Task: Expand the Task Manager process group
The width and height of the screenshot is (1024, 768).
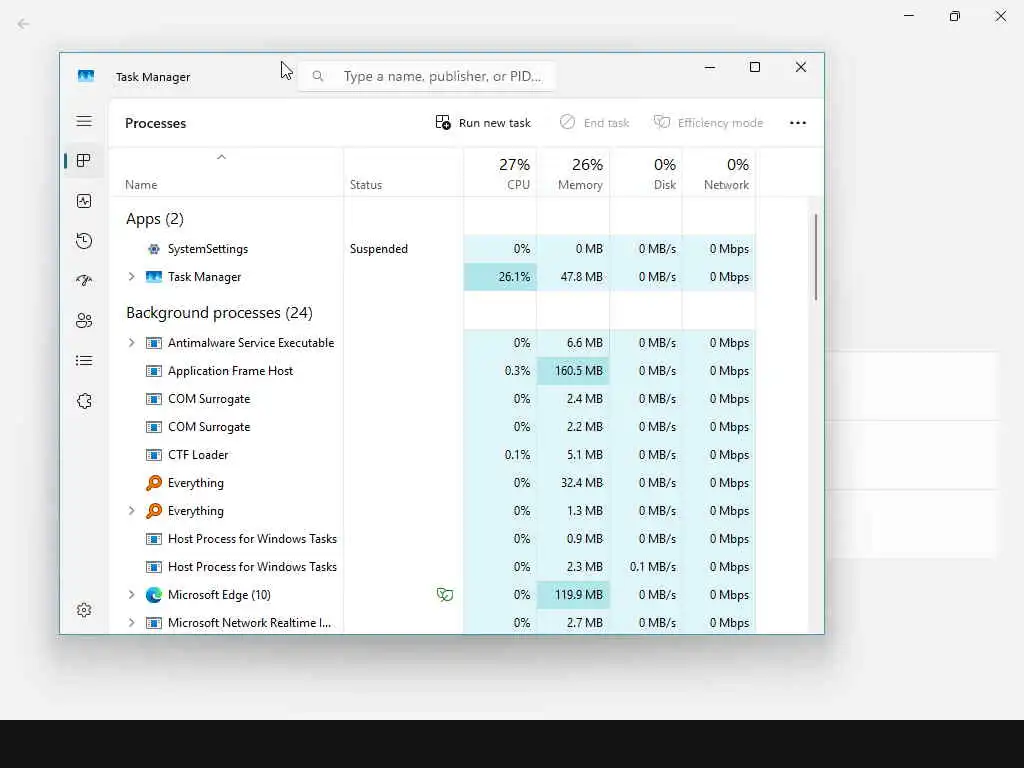Action: pyautogui.click(x=131, y=277)
